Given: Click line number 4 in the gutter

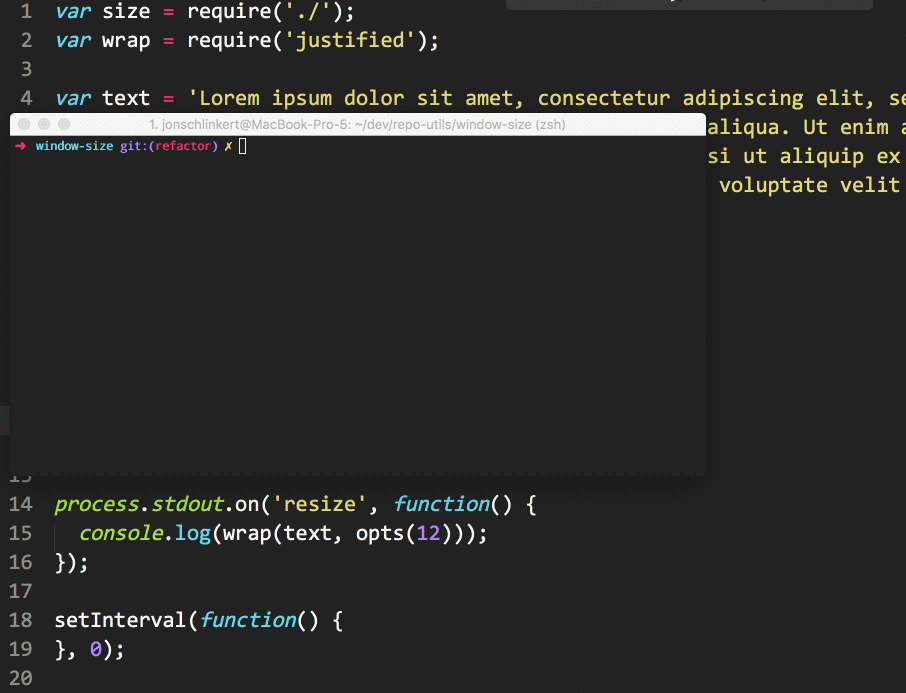Looking at the screenshot, I should pos(26,98).
